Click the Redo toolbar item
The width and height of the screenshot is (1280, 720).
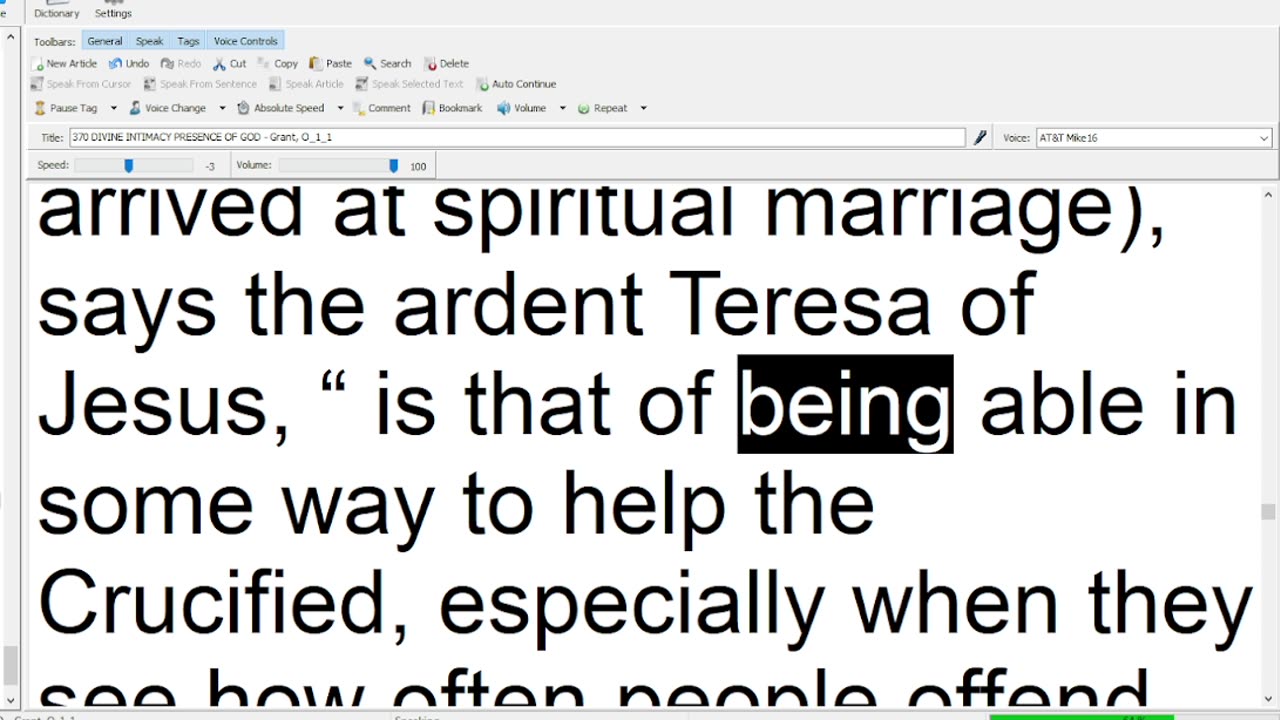click(x=181, y=63)
